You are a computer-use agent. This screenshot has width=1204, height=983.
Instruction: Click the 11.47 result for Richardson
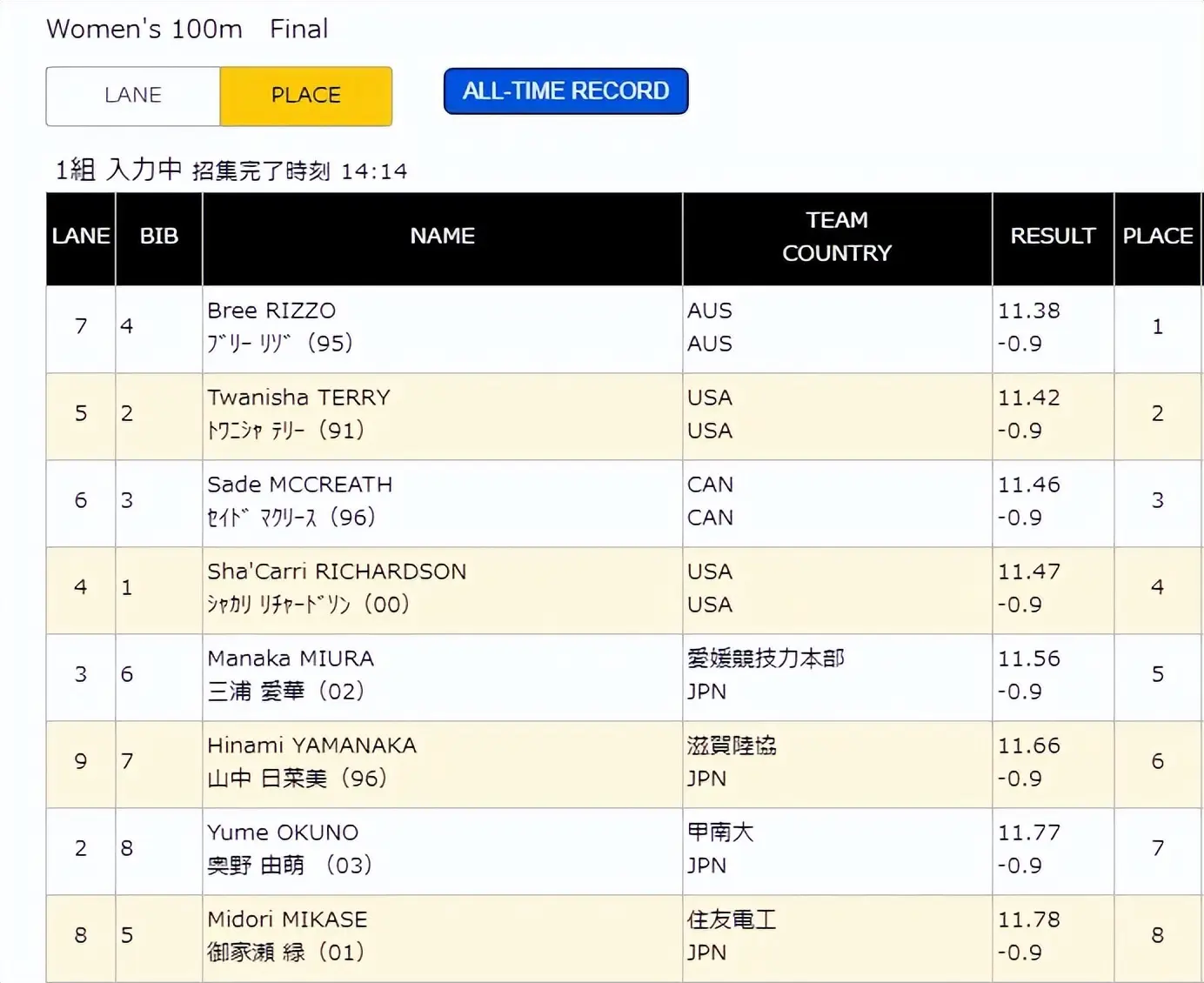[x=1028, y=572]
